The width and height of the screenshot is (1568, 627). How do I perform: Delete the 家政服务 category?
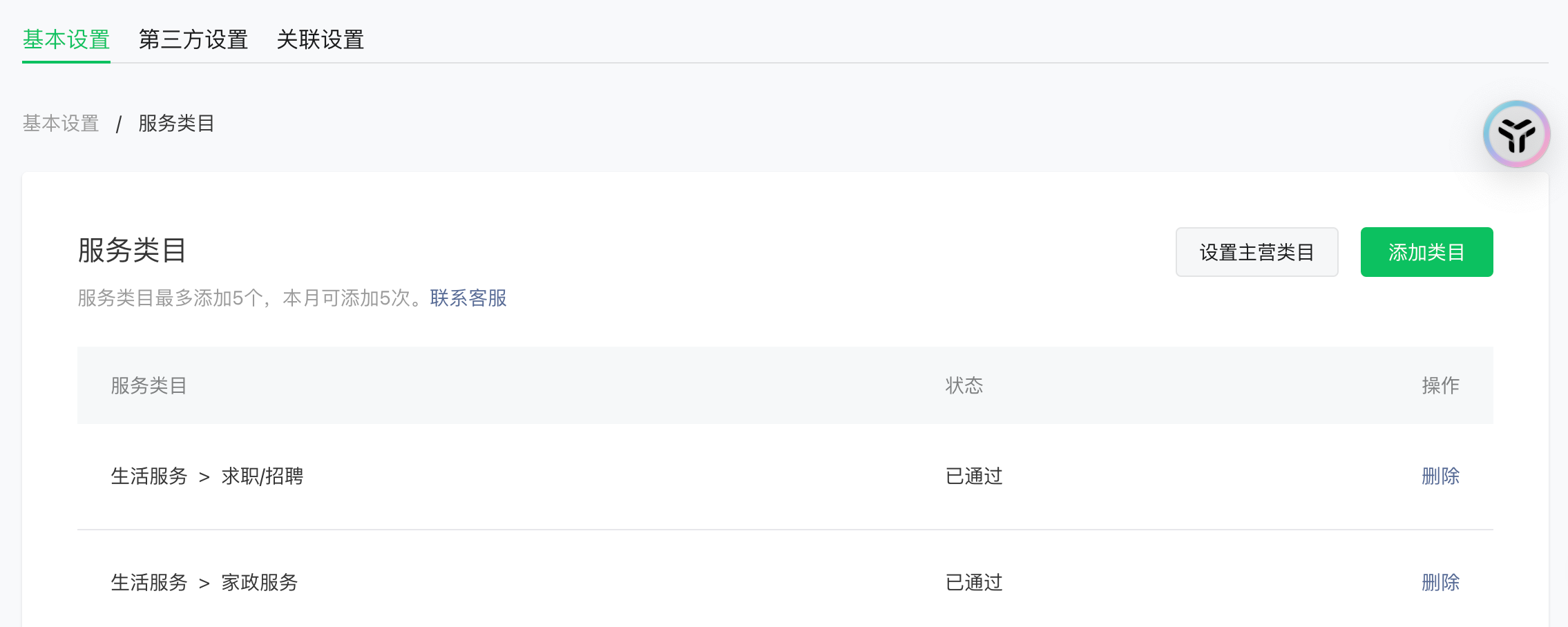pos(1440,583)
